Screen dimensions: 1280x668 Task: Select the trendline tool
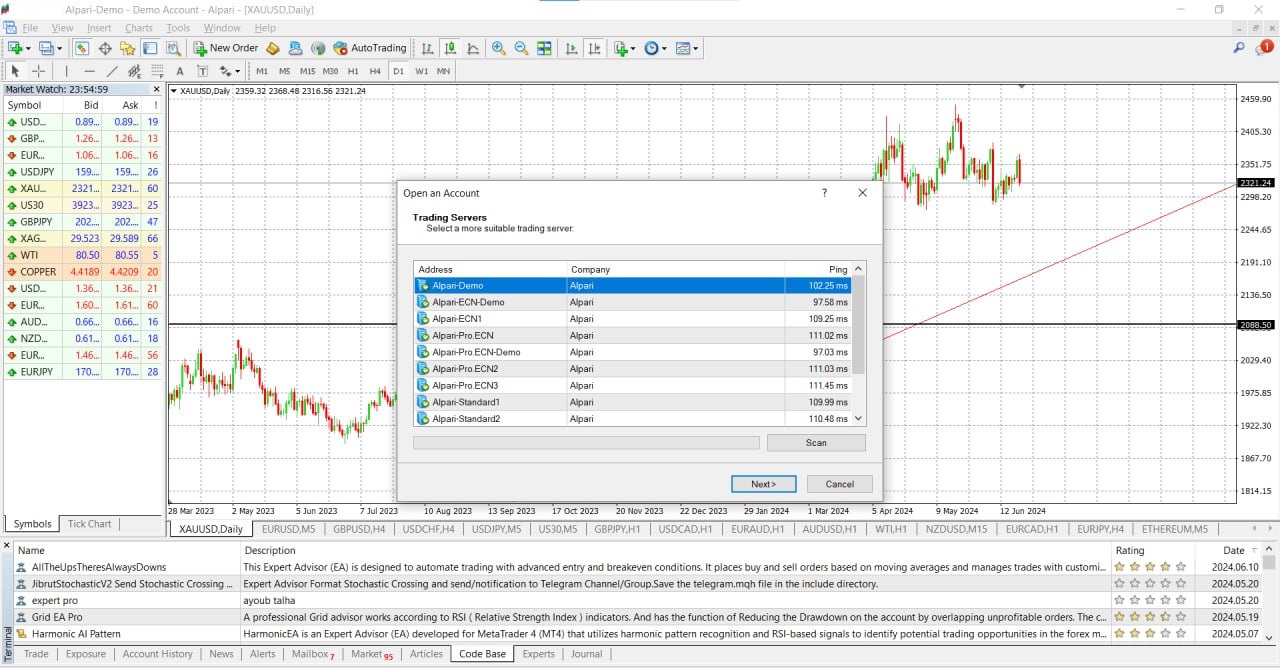point(112,71)
